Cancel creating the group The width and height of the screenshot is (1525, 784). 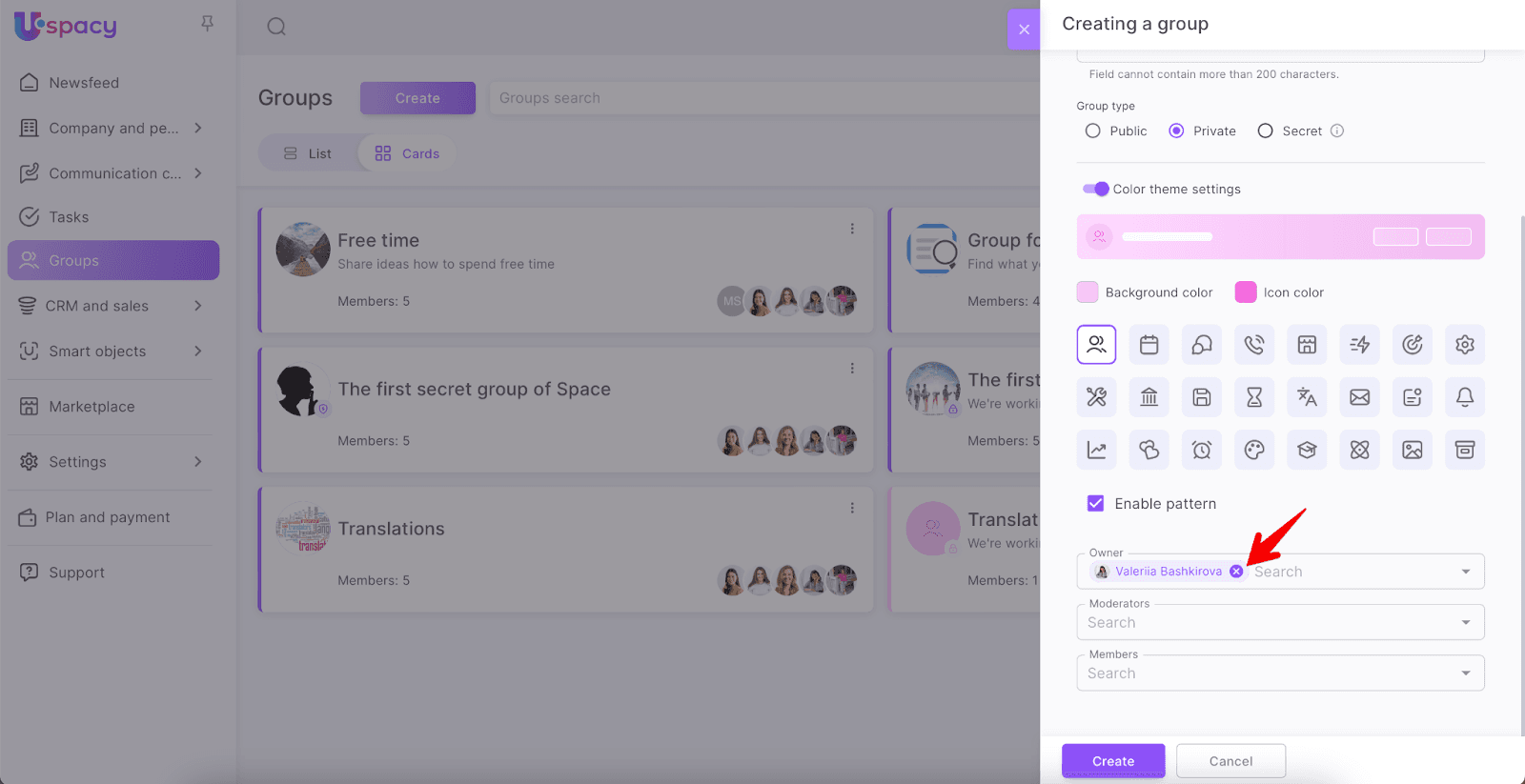pos(1230,761)
